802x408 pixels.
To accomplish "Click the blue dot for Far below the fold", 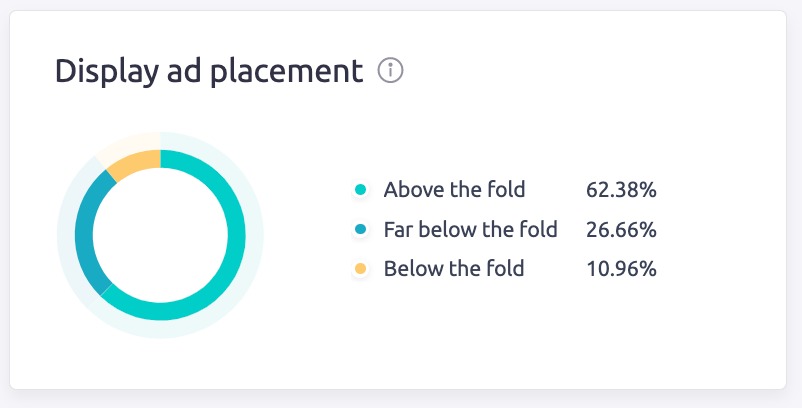I will click(361, 230).
